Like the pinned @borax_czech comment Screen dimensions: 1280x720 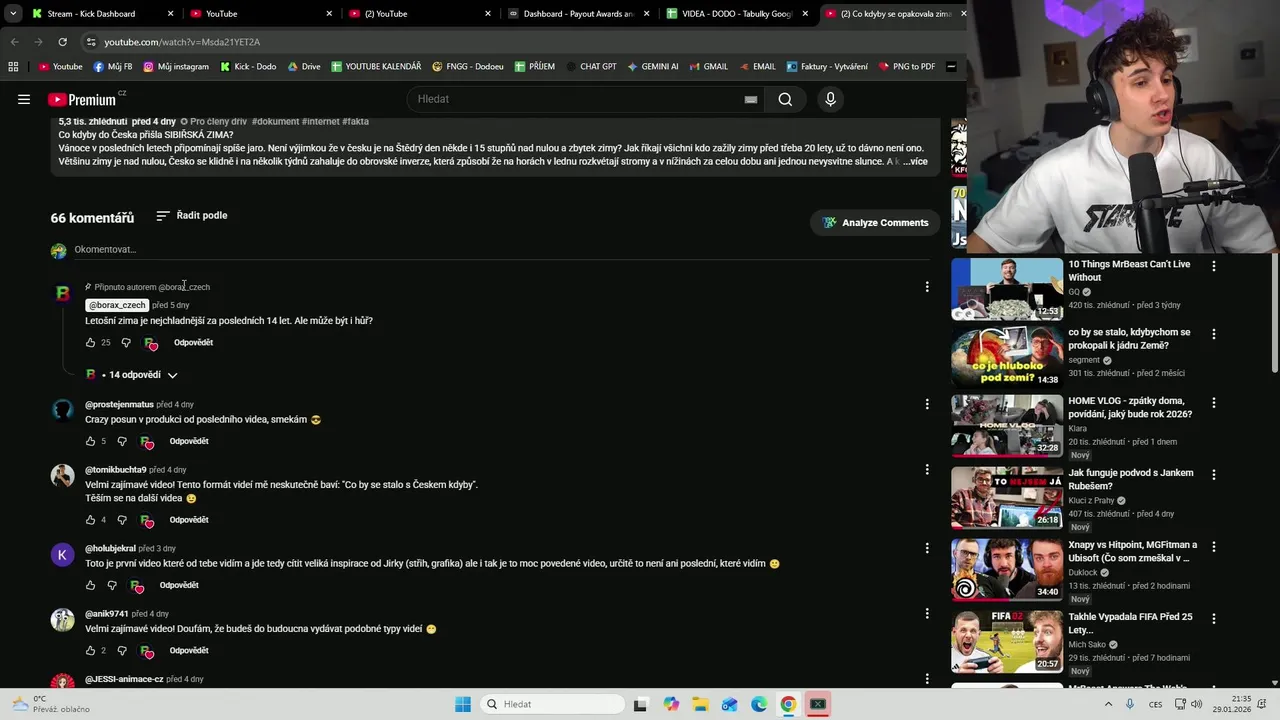(90, 343)
